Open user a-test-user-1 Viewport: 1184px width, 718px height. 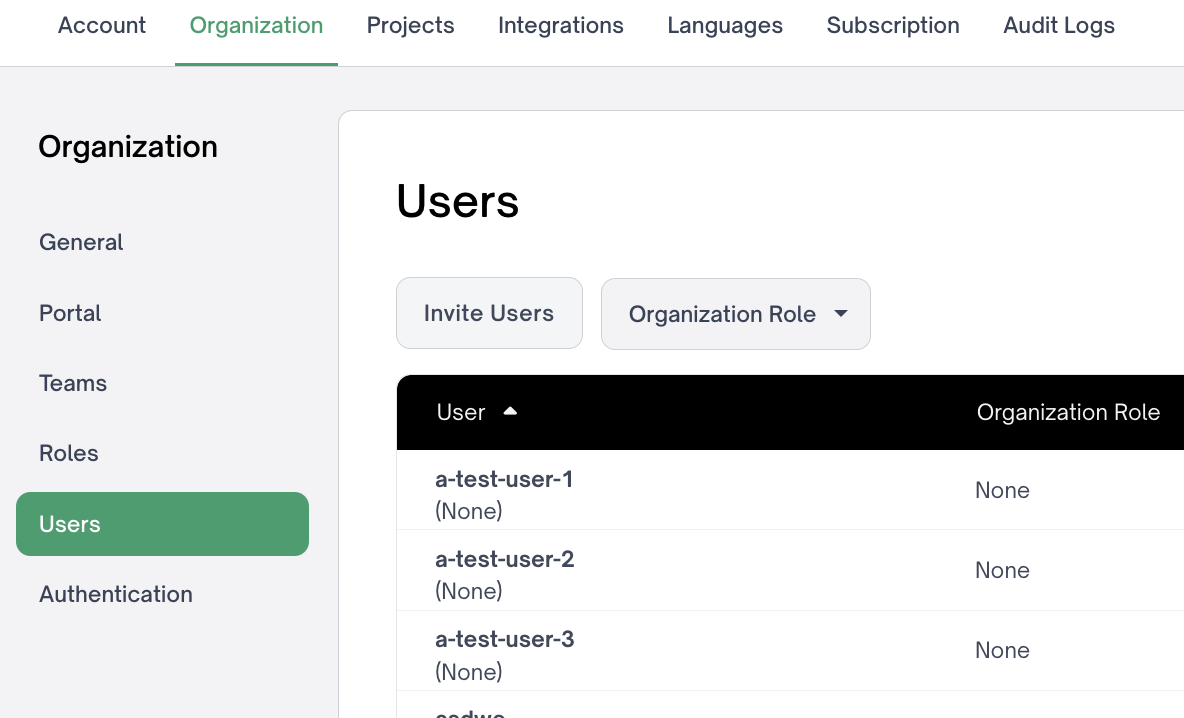[504, 479]
